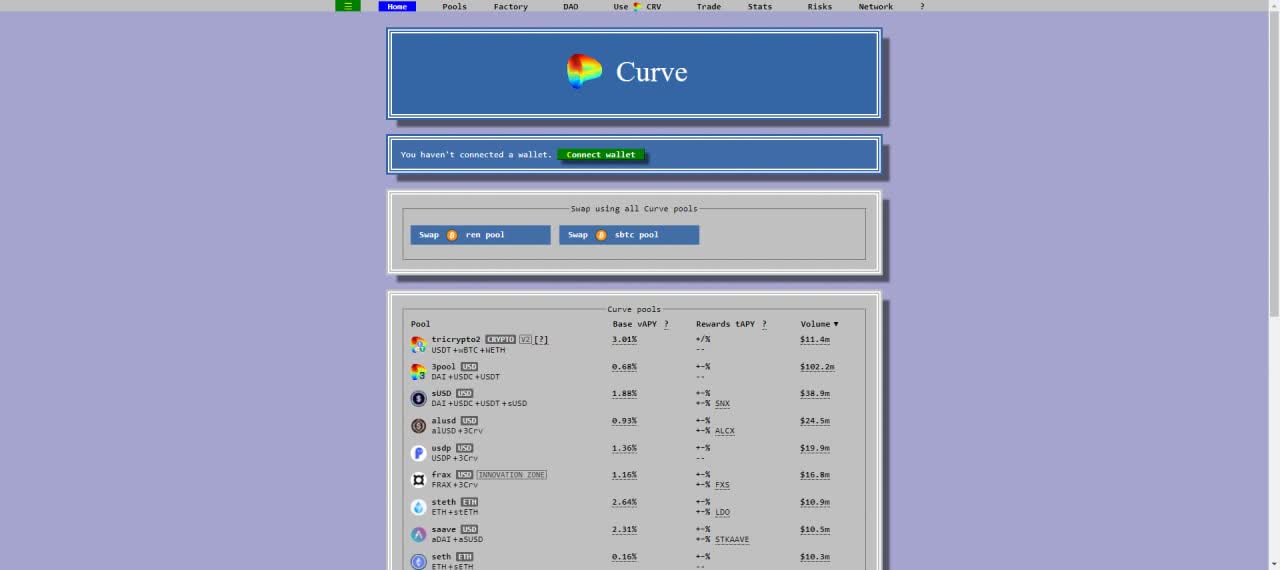Click the $38.9m volume value
This screenshot has height=570, width=1280.
(815, 394)
